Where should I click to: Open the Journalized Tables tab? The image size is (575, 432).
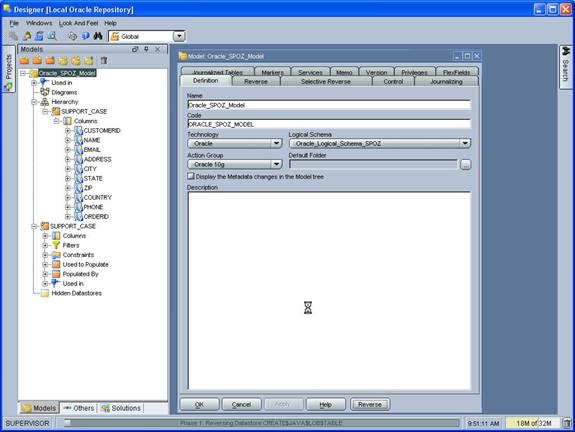coord(217,72)
